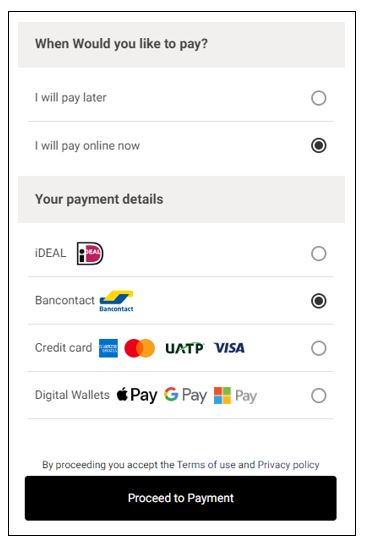Click the 'Digital Wallets' option label

click(x=72, y=395)
